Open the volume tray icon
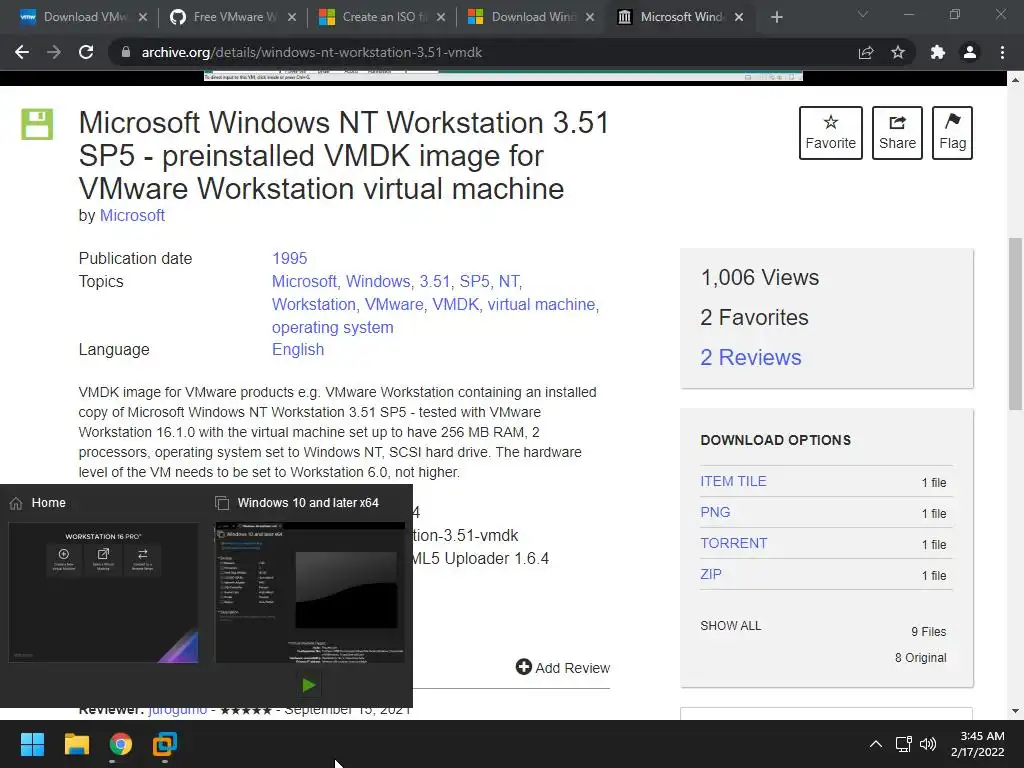 pyautogui.click(x=927, y=744)
